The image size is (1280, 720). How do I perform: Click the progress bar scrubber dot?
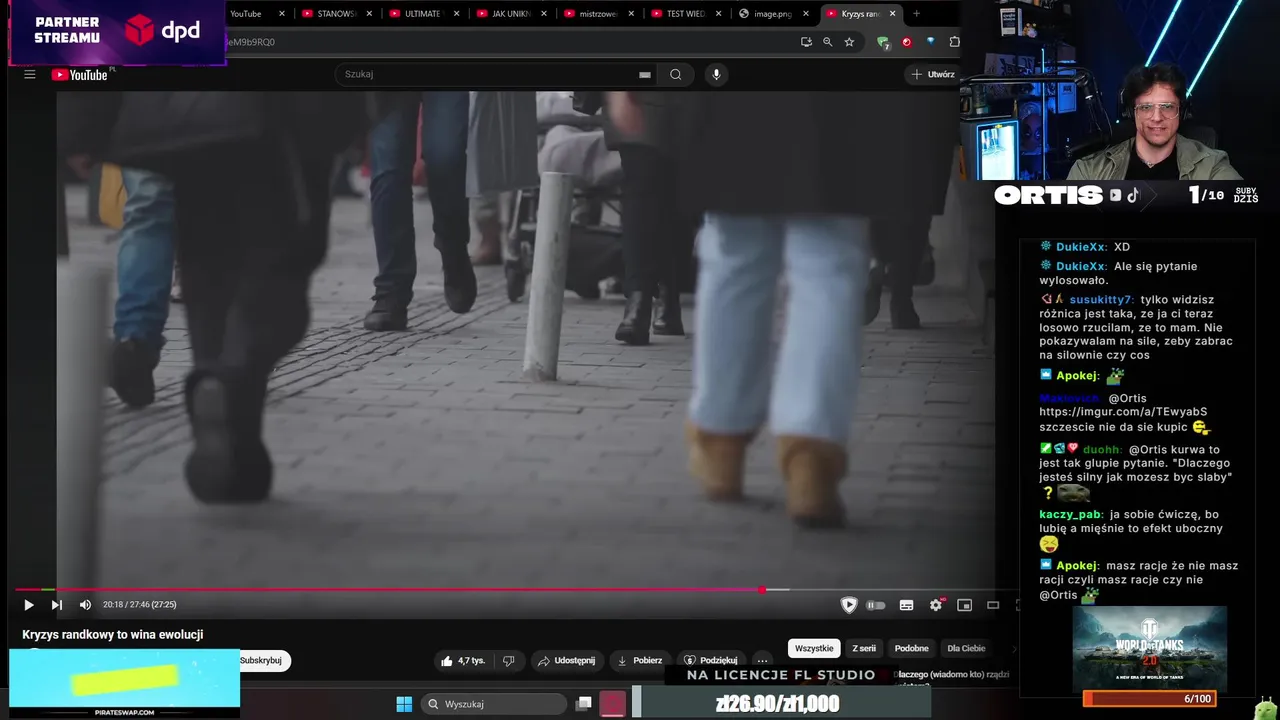coord(762,590)
